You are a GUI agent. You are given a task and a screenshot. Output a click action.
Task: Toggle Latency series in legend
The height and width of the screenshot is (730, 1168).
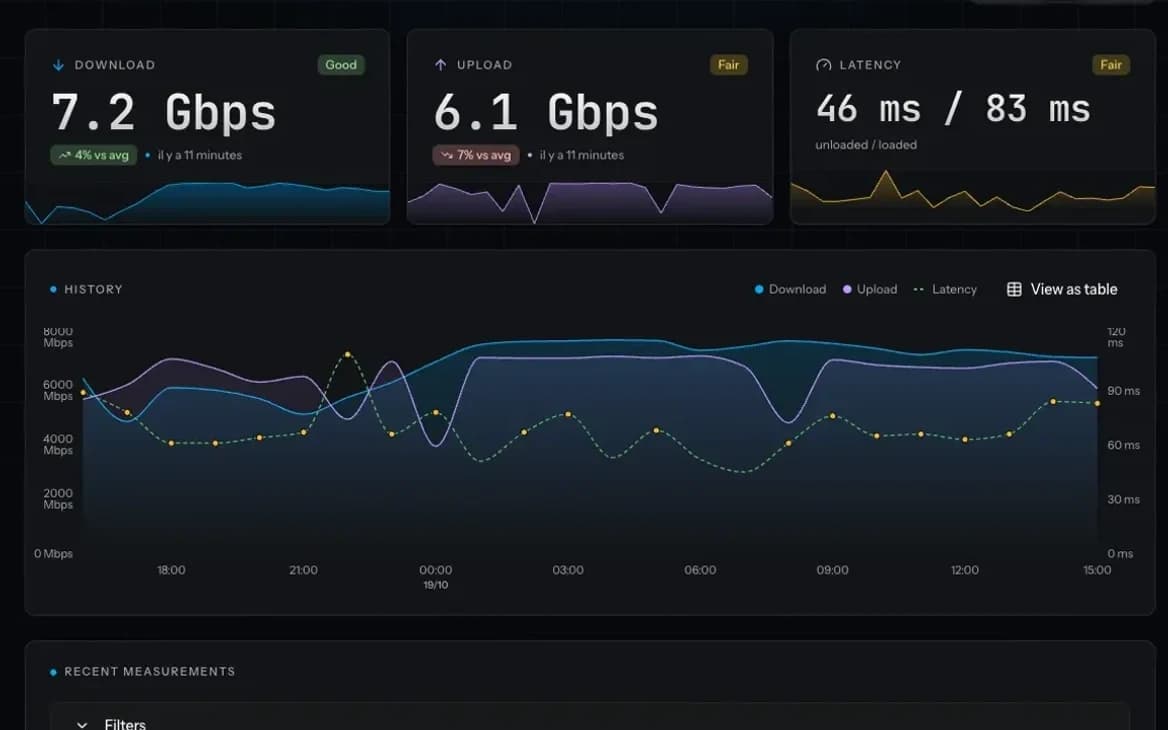(945, 289)
